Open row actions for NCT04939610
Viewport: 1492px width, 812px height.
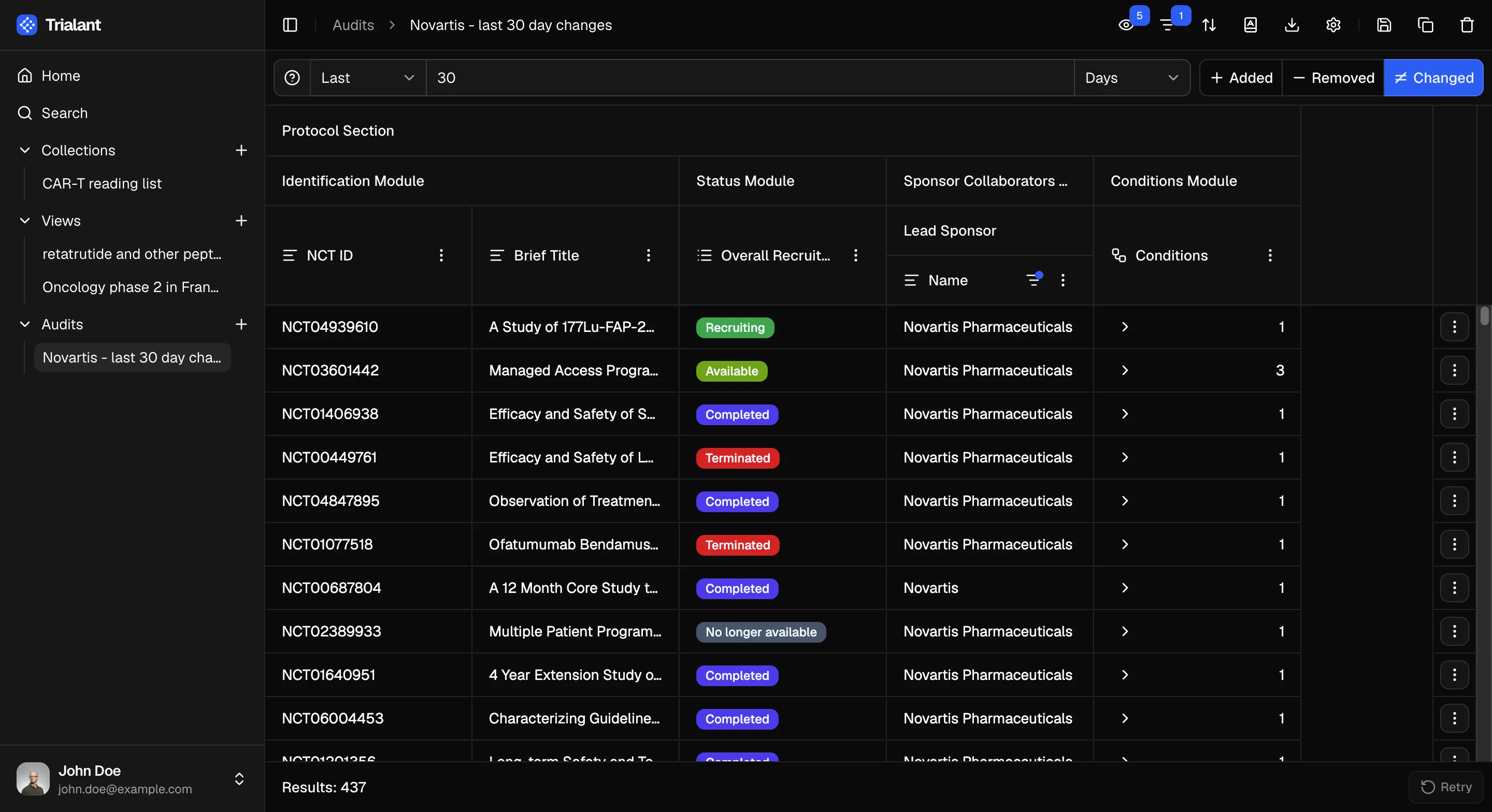pyautogui.click(x=1454, y=327)
